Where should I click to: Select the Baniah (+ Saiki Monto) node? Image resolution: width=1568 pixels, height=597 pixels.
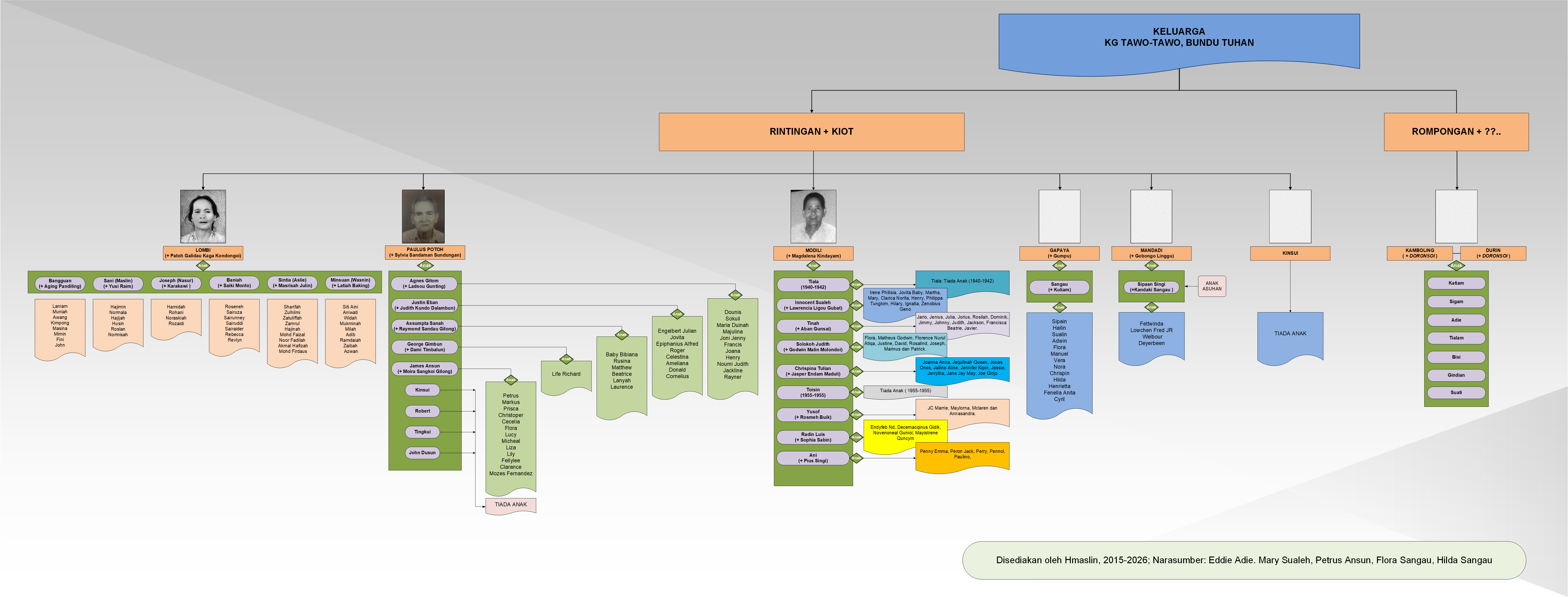click(234, 283)
